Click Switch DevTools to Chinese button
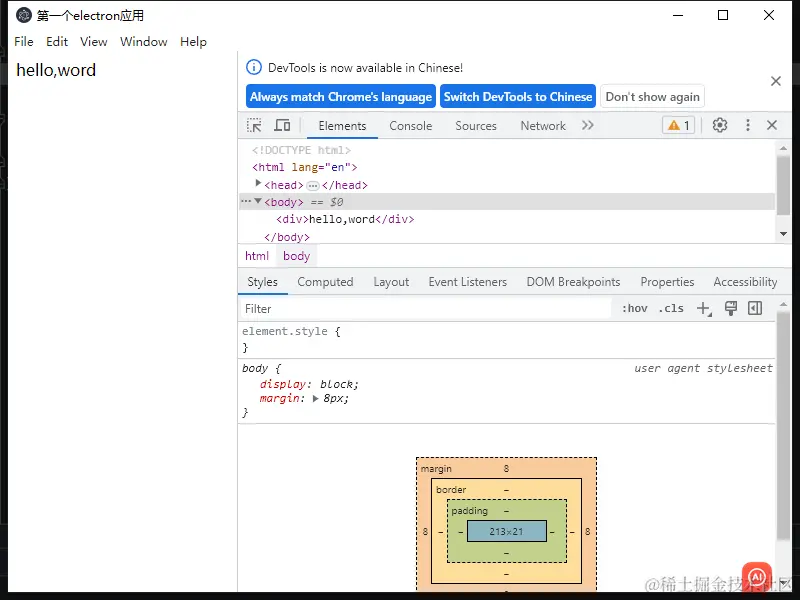Screen dimensions: 800x600 [518, 96]
